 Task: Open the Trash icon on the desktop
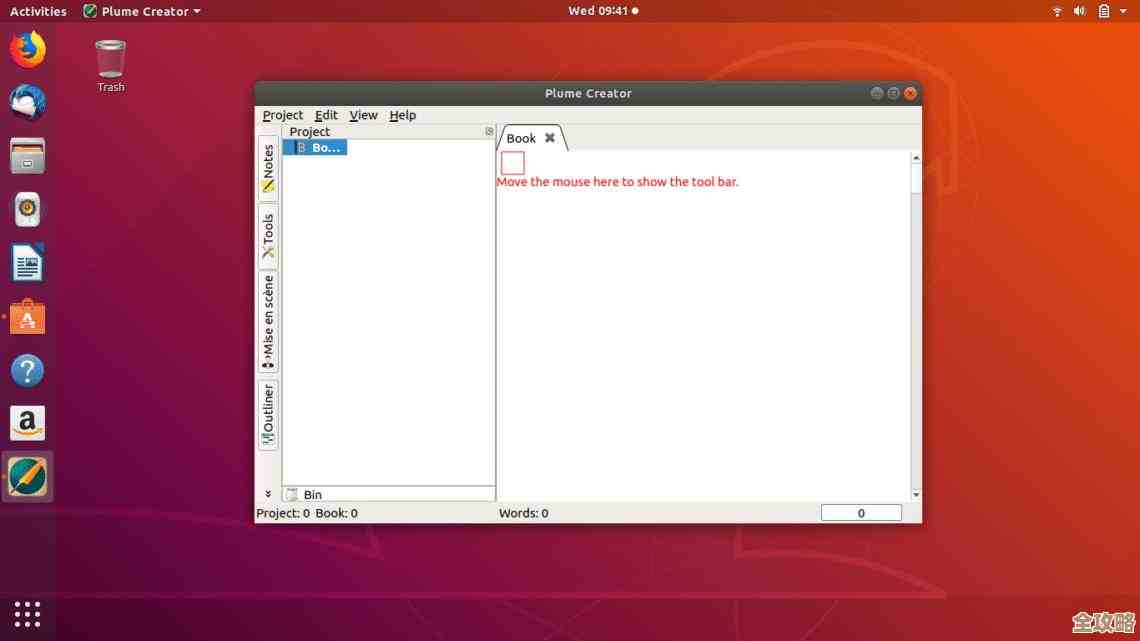(x=110, y=60)
